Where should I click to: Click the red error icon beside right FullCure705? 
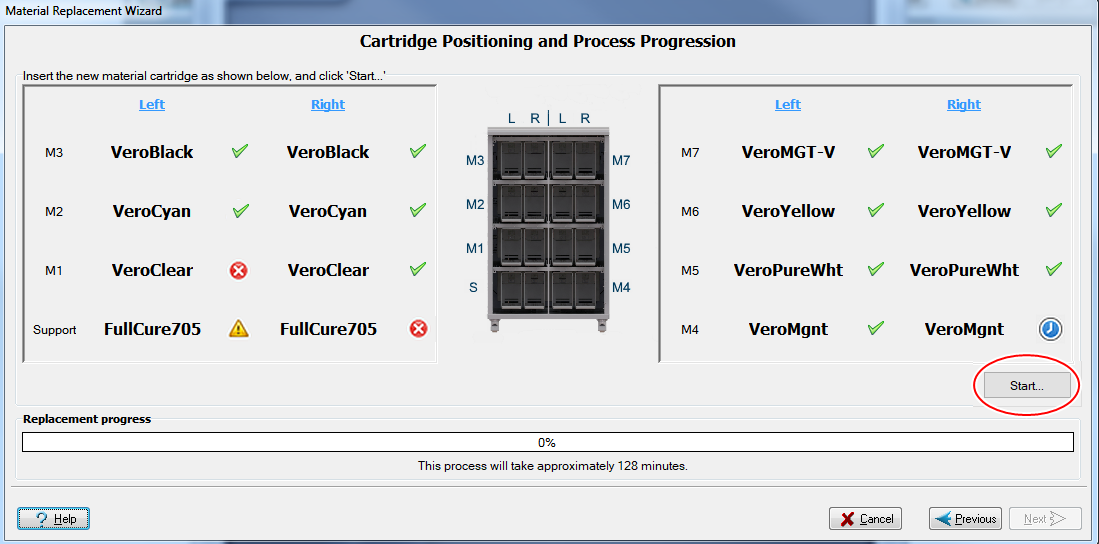pyautogui.click(x=418, y=329)
